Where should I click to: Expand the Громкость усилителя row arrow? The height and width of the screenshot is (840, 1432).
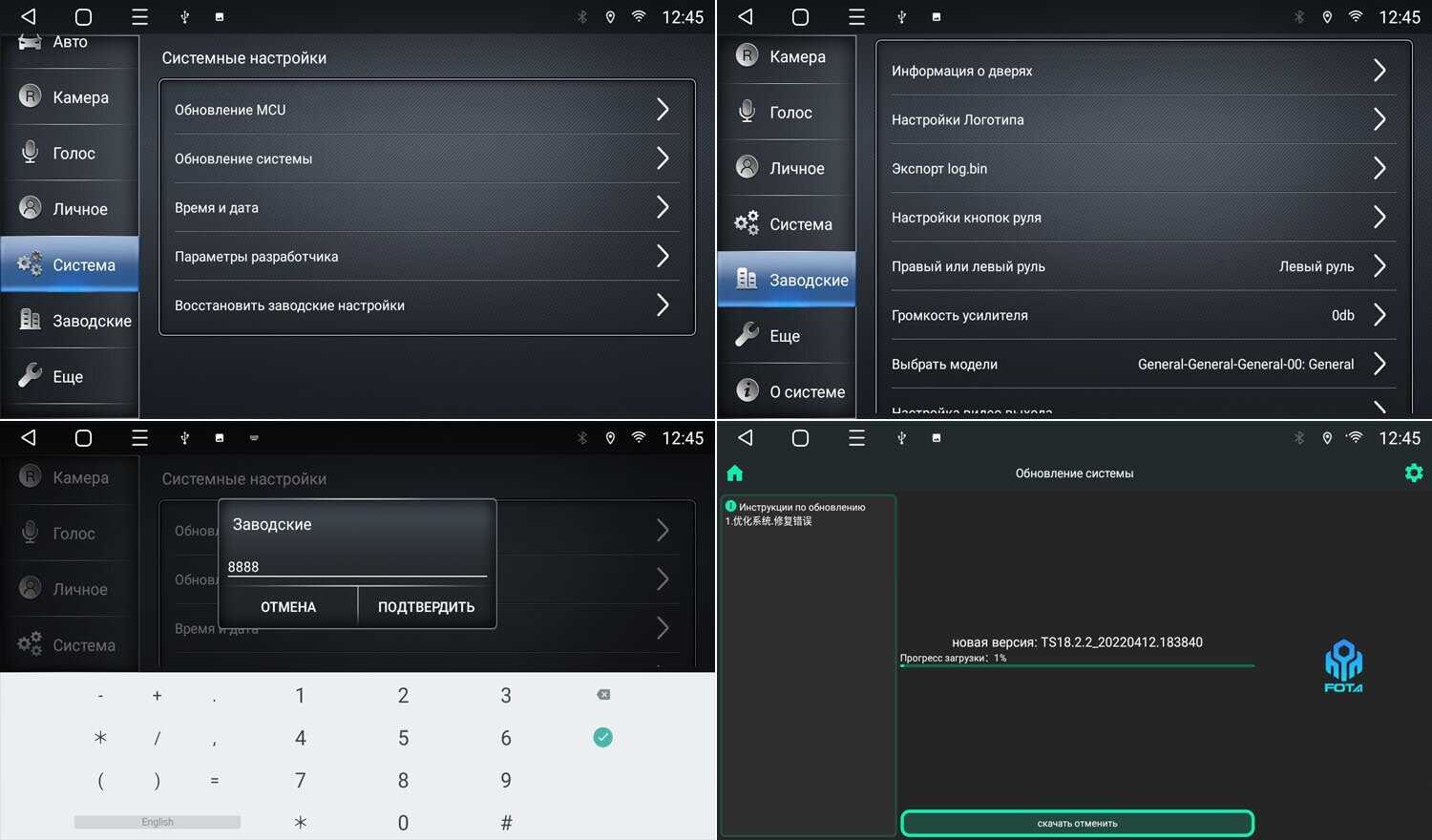(x=1379, y=315)
